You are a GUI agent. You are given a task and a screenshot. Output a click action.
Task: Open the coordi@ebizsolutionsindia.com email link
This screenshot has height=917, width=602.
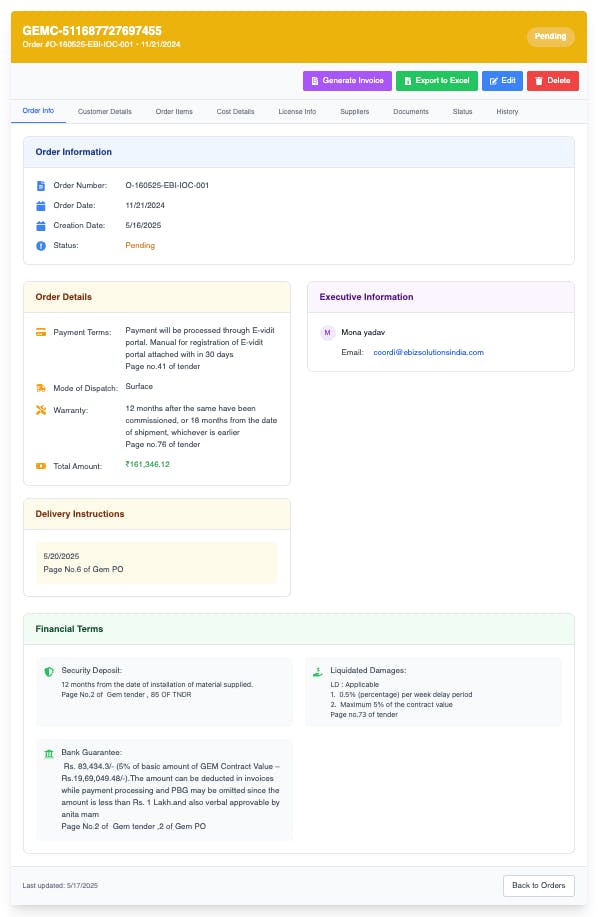428,352
